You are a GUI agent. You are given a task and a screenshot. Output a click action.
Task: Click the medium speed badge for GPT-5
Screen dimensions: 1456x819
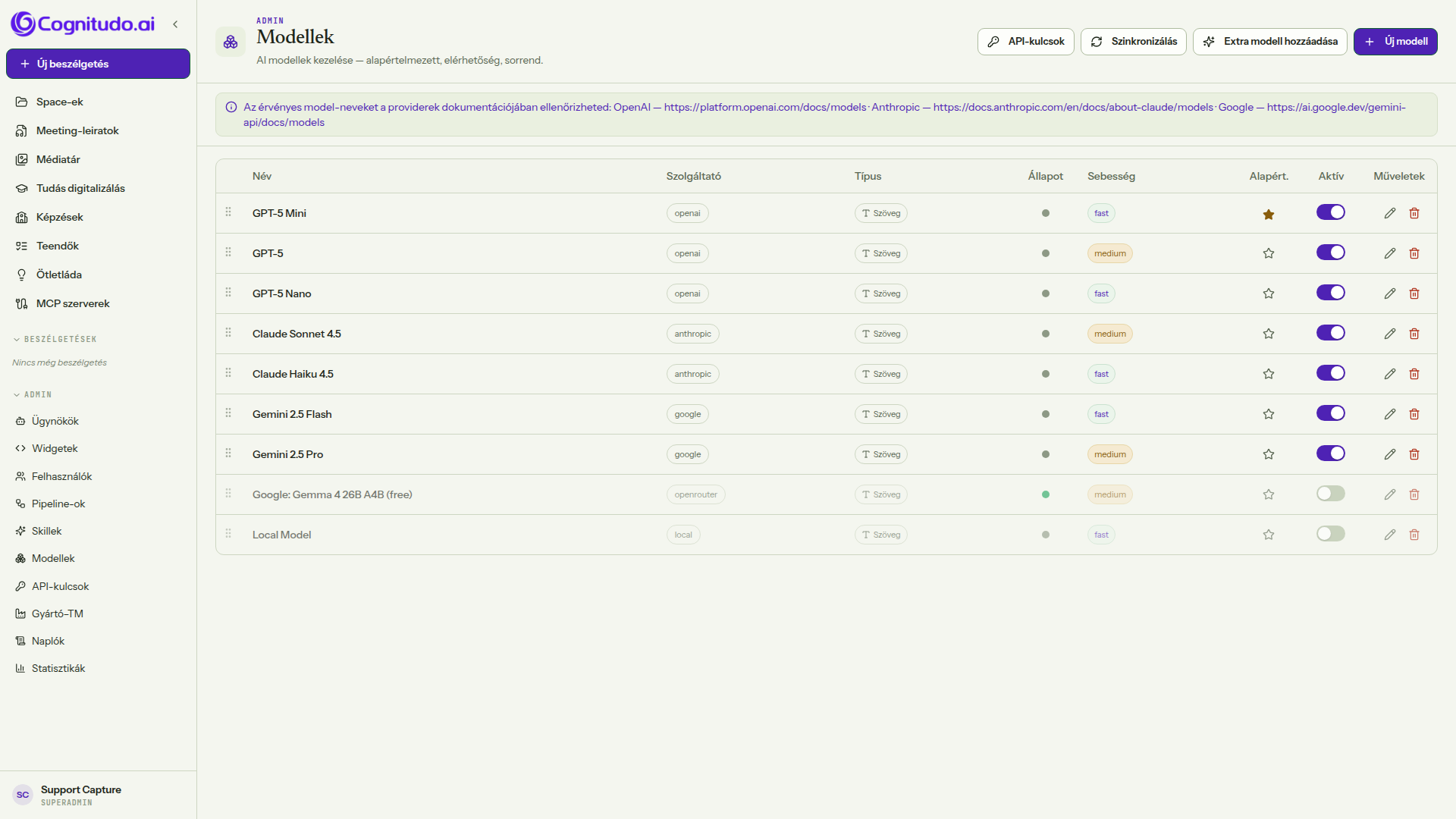(x=1109, y=253)
